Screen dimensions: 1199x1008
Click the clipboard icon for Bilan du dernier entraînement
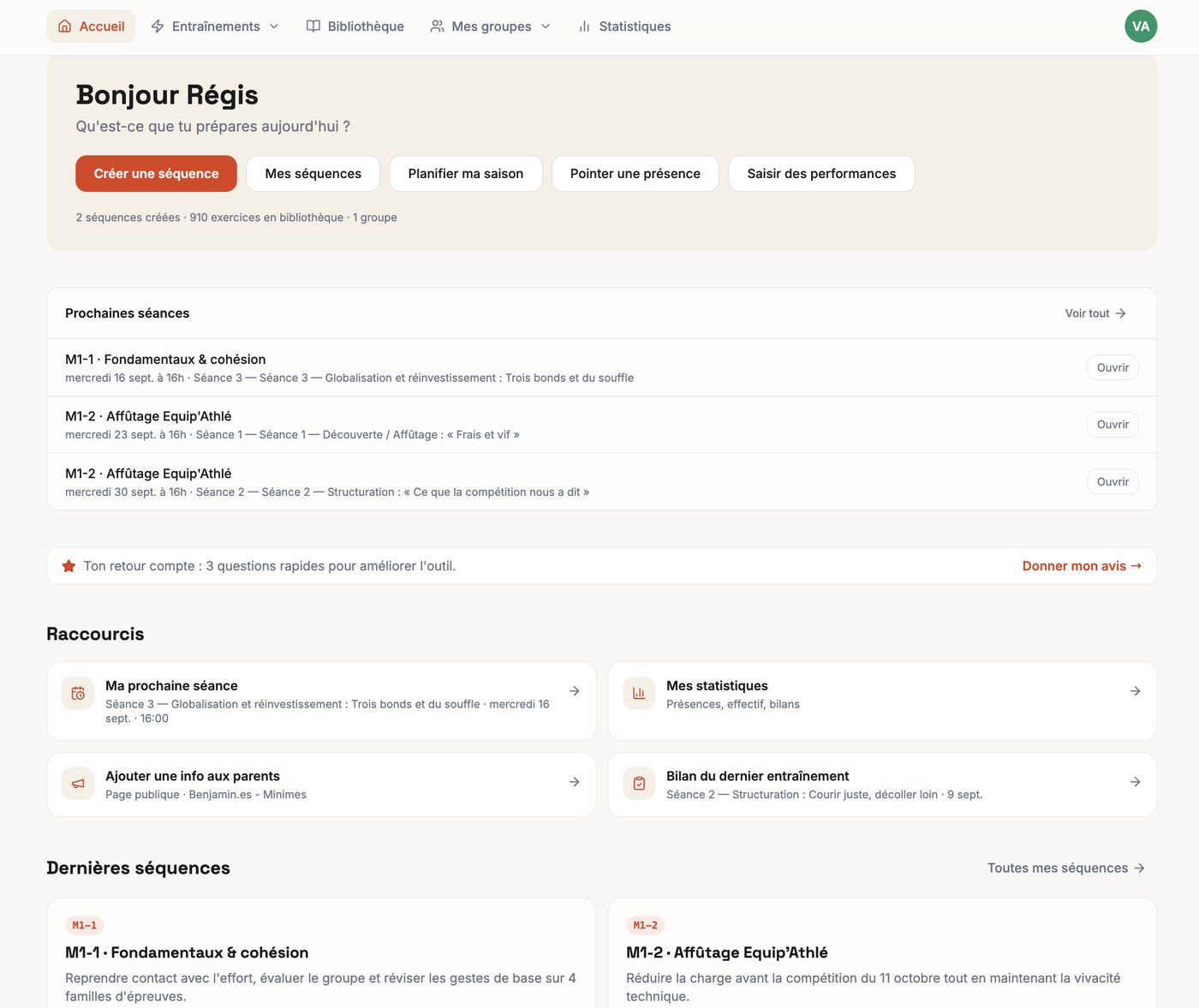[639, 784]
